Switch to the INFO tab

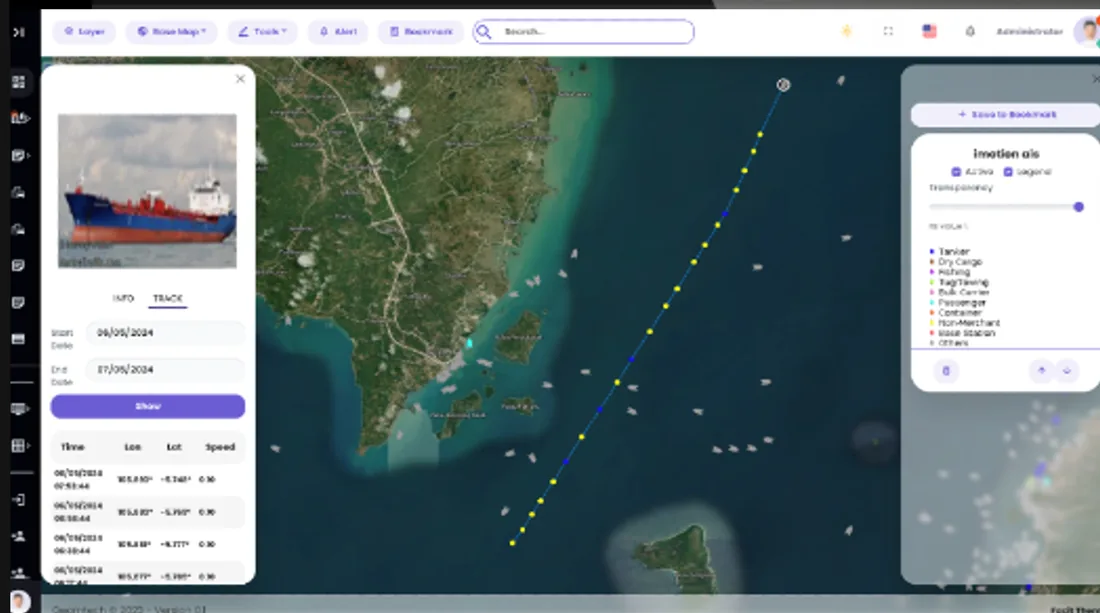click(x=123, y=298)
